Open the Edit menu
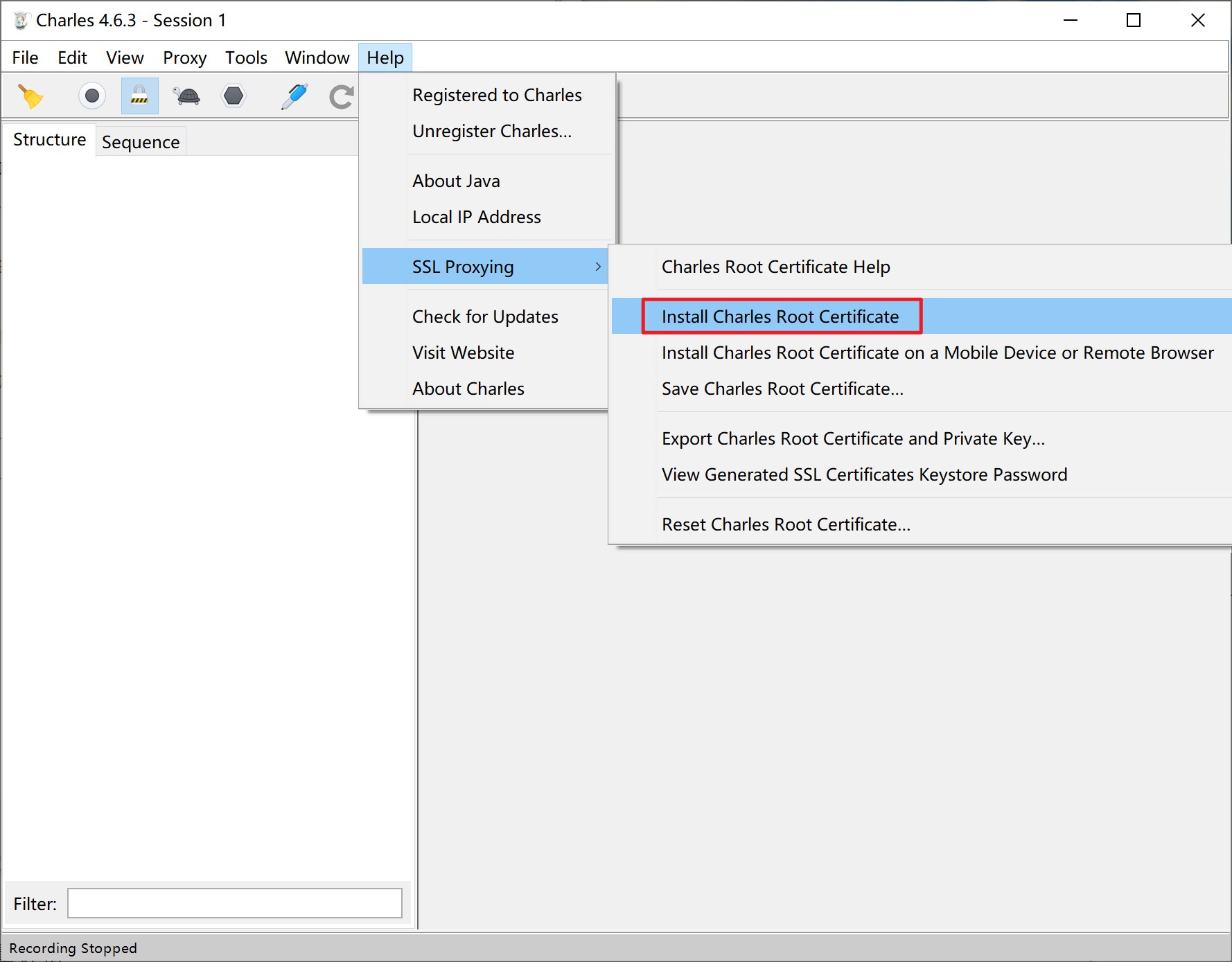 [x=72, y=57]
